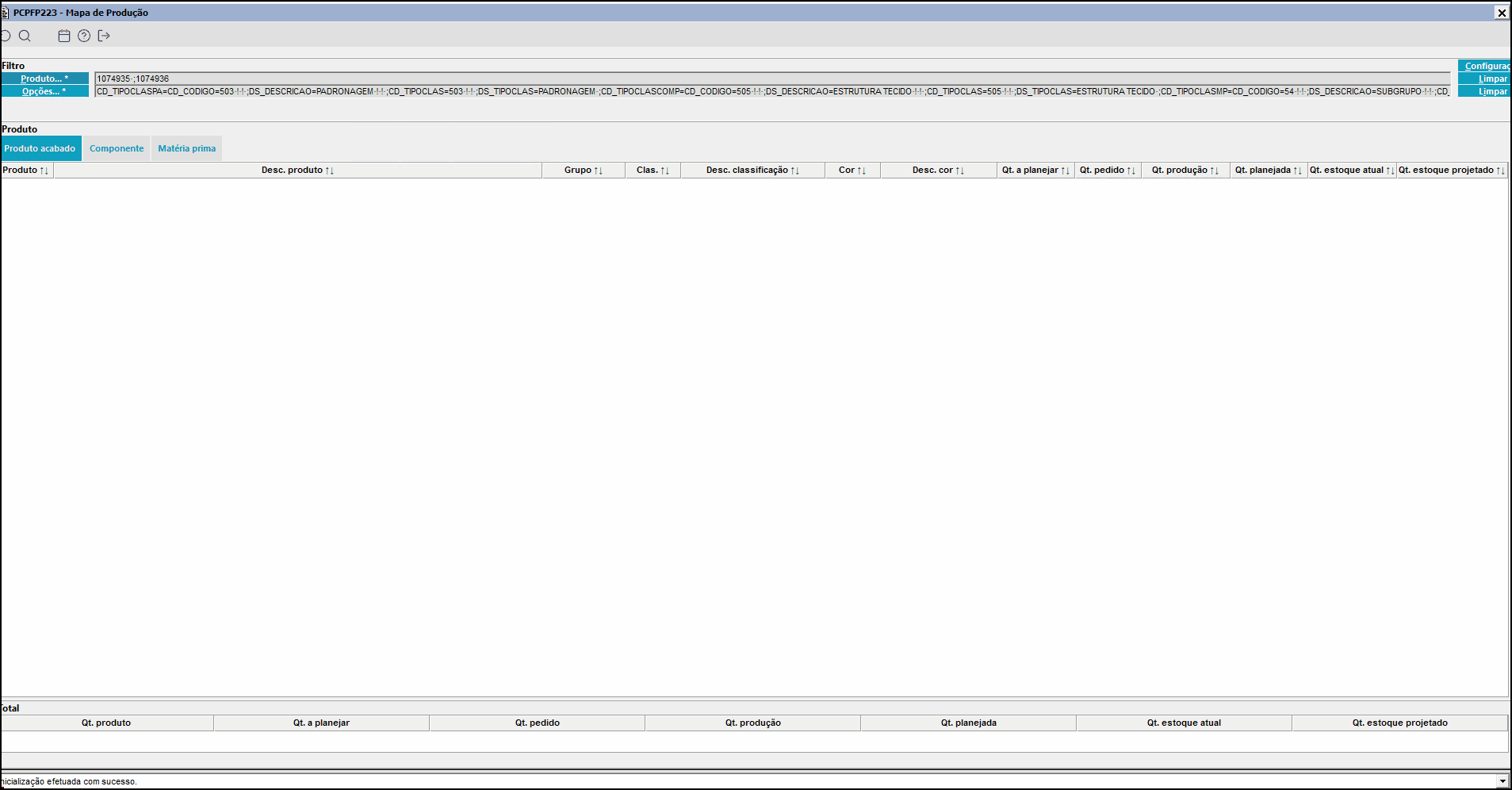The width and height of the screenshot is (1512, 790).
Task: Switch to the Matéria prima tab
Action: point(187,148)
